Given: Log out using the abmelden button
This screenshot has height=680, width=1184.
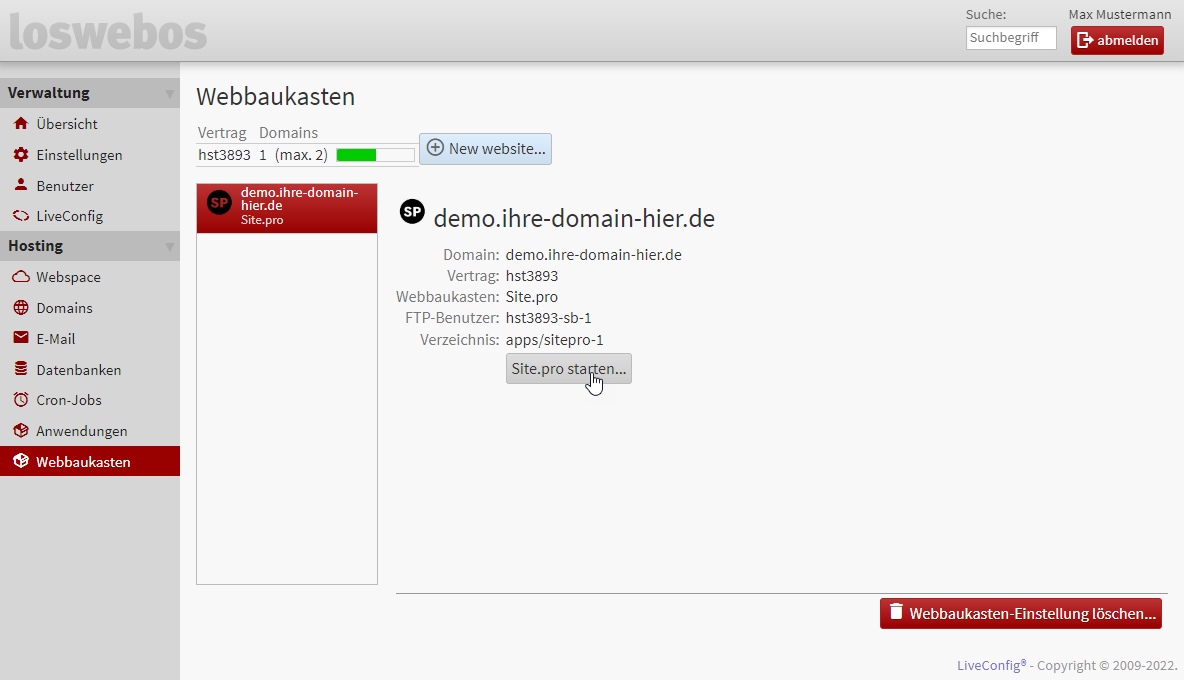Looking at the screenshot, I should pos(1117,40).
